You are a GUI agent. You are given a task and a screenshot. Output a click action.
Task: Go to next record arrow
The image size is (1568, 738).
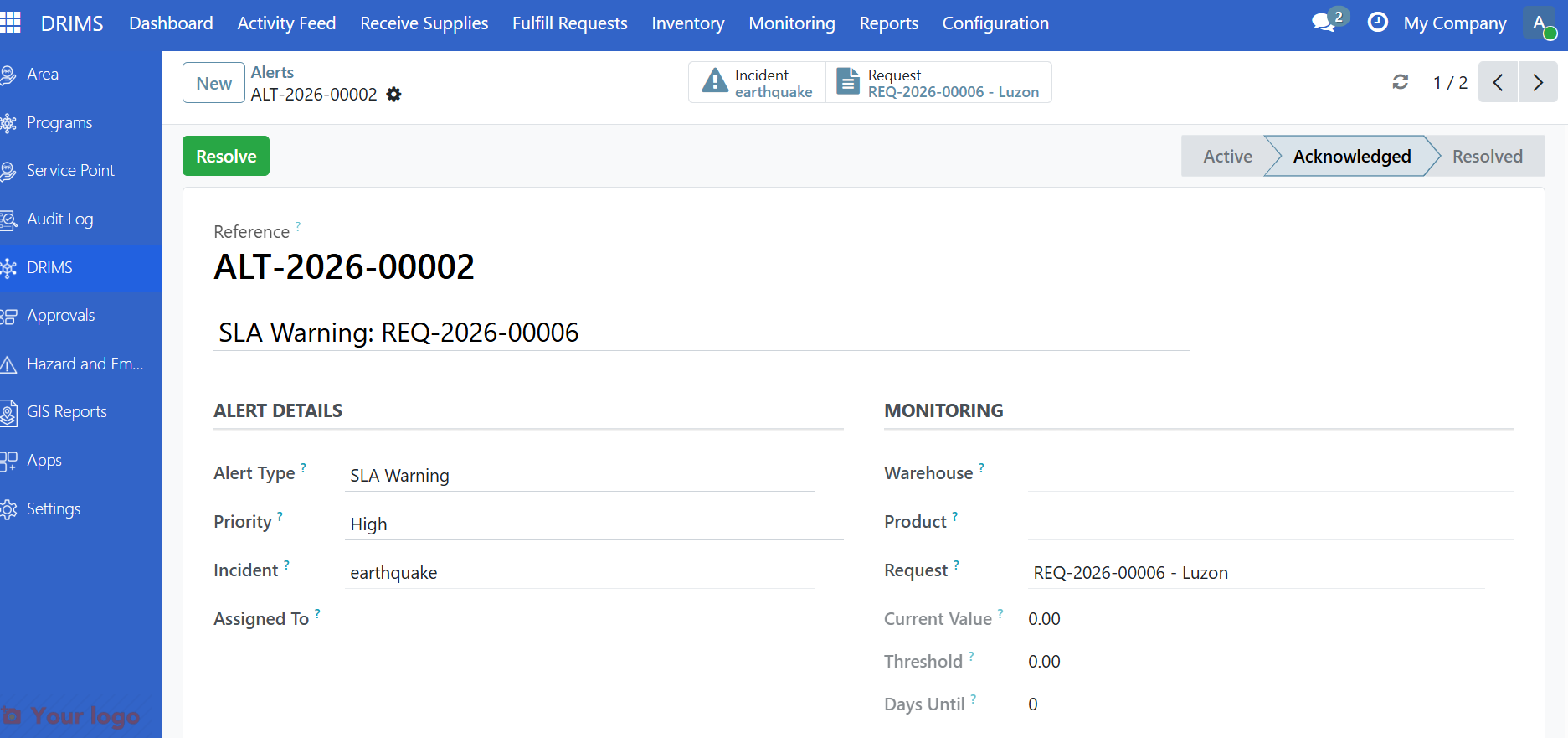pyautogui.click(x=1538, y=82)
